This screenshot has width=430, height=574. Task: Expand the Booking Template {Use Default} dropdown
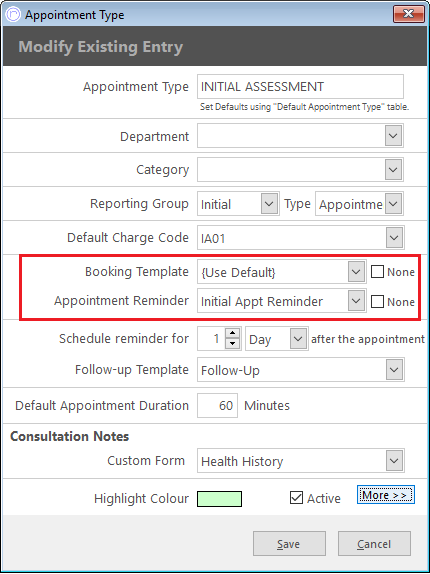pyautogui.click(x=356, y=272)
